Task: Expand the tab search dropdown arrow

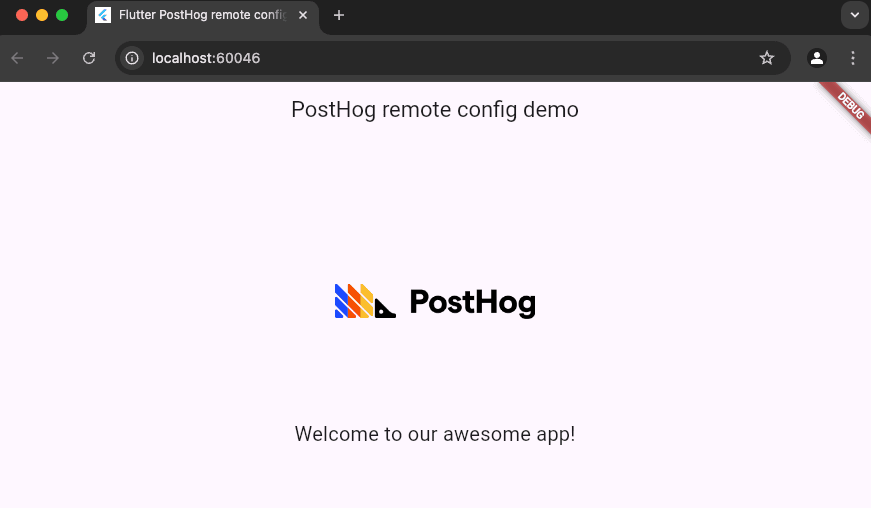Action: coord(854,15)
